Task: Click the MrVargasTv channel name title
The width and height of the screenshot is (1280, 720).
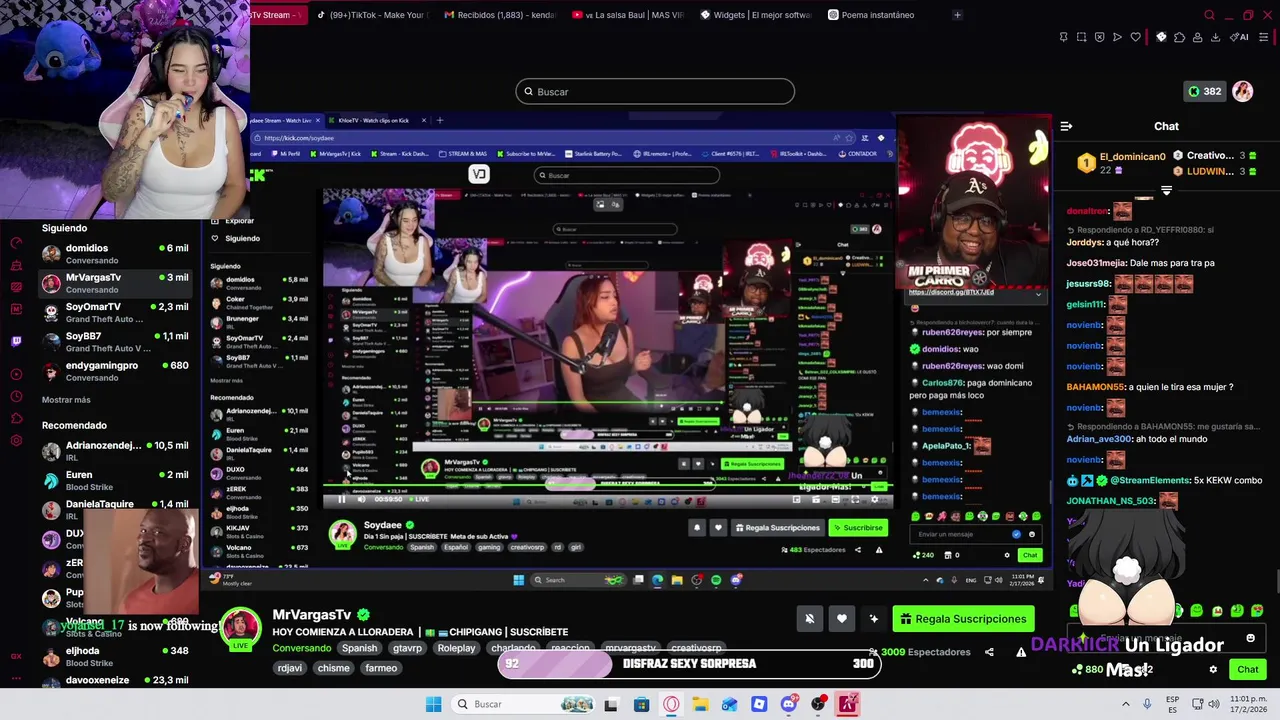Action: coord(312,615)
